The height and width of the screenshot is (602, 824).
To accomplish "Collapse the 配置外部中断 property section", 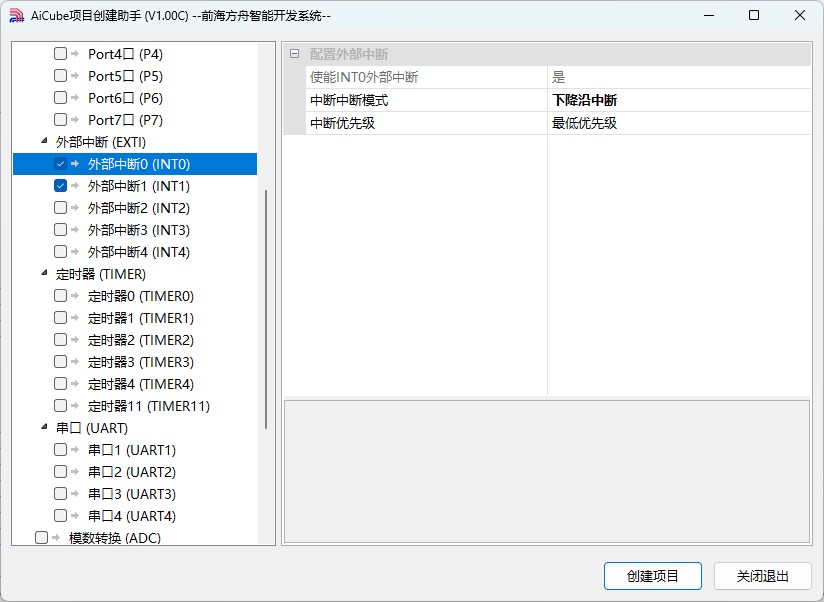I will point(294,54).
